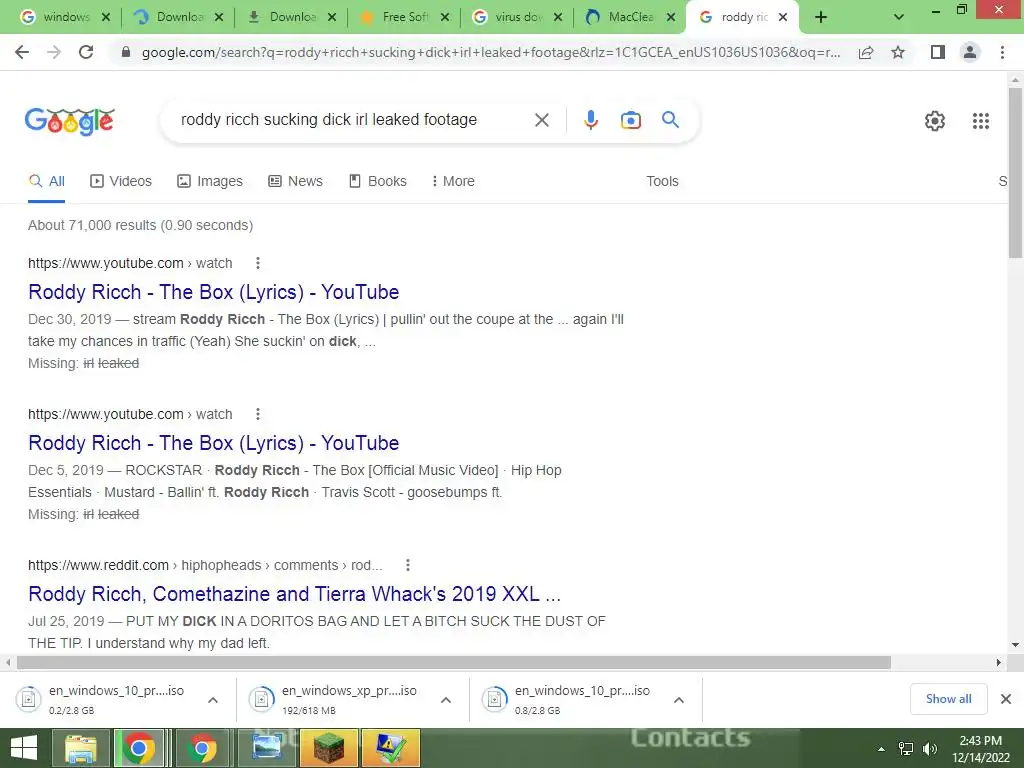1024x768 pixels.
Task: Open the first Roddy Ricch The Box YouTube link
Action: click(x=214, y=292)
